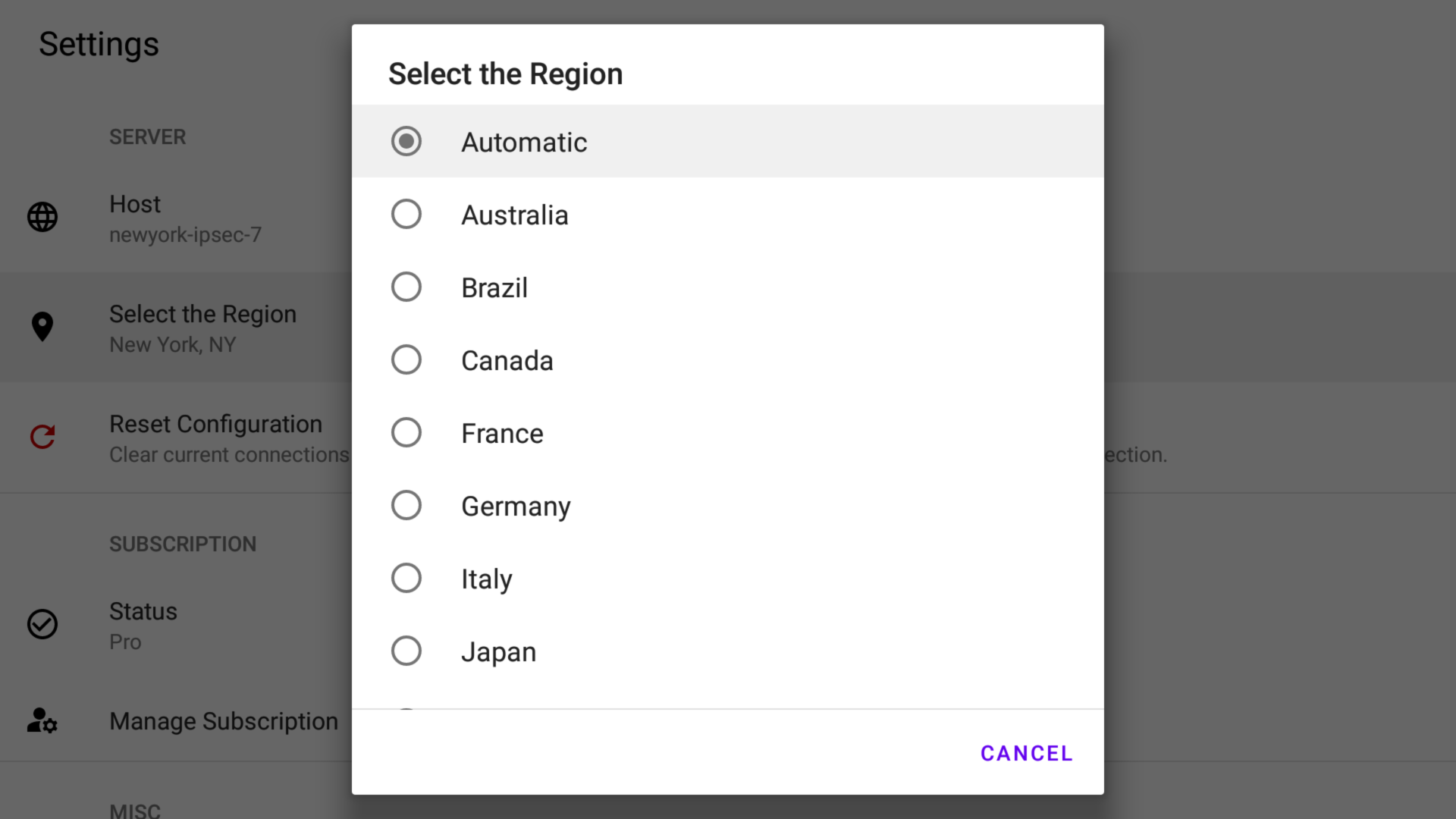The image size is (1456, 819).
Task: Click the red reset icon beside Reset Configuration
Action: pyautogui.click(x=42, y=436)
